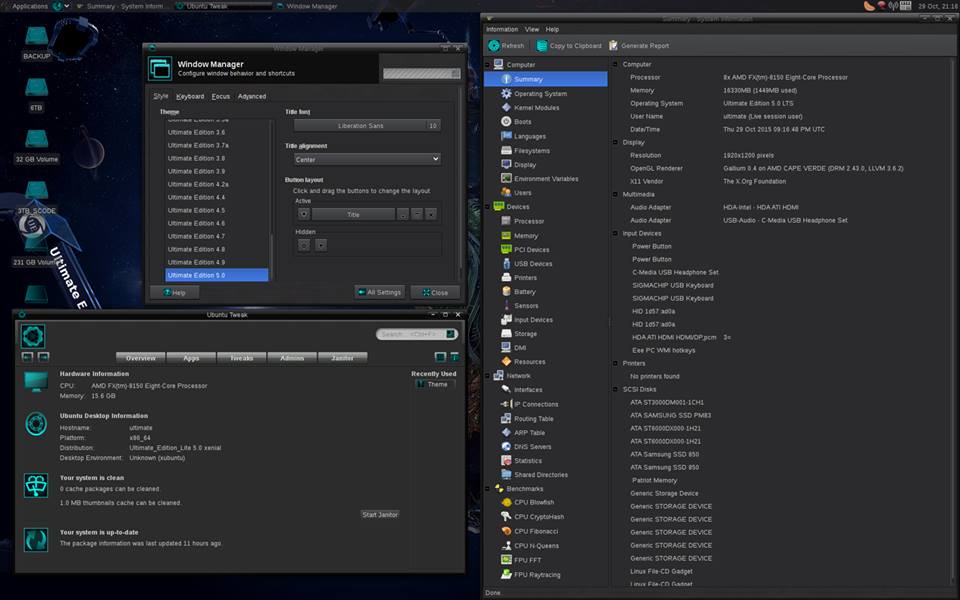
Task: Open the Title alignment Center dropdown
Action: click(x=367, y=159)
